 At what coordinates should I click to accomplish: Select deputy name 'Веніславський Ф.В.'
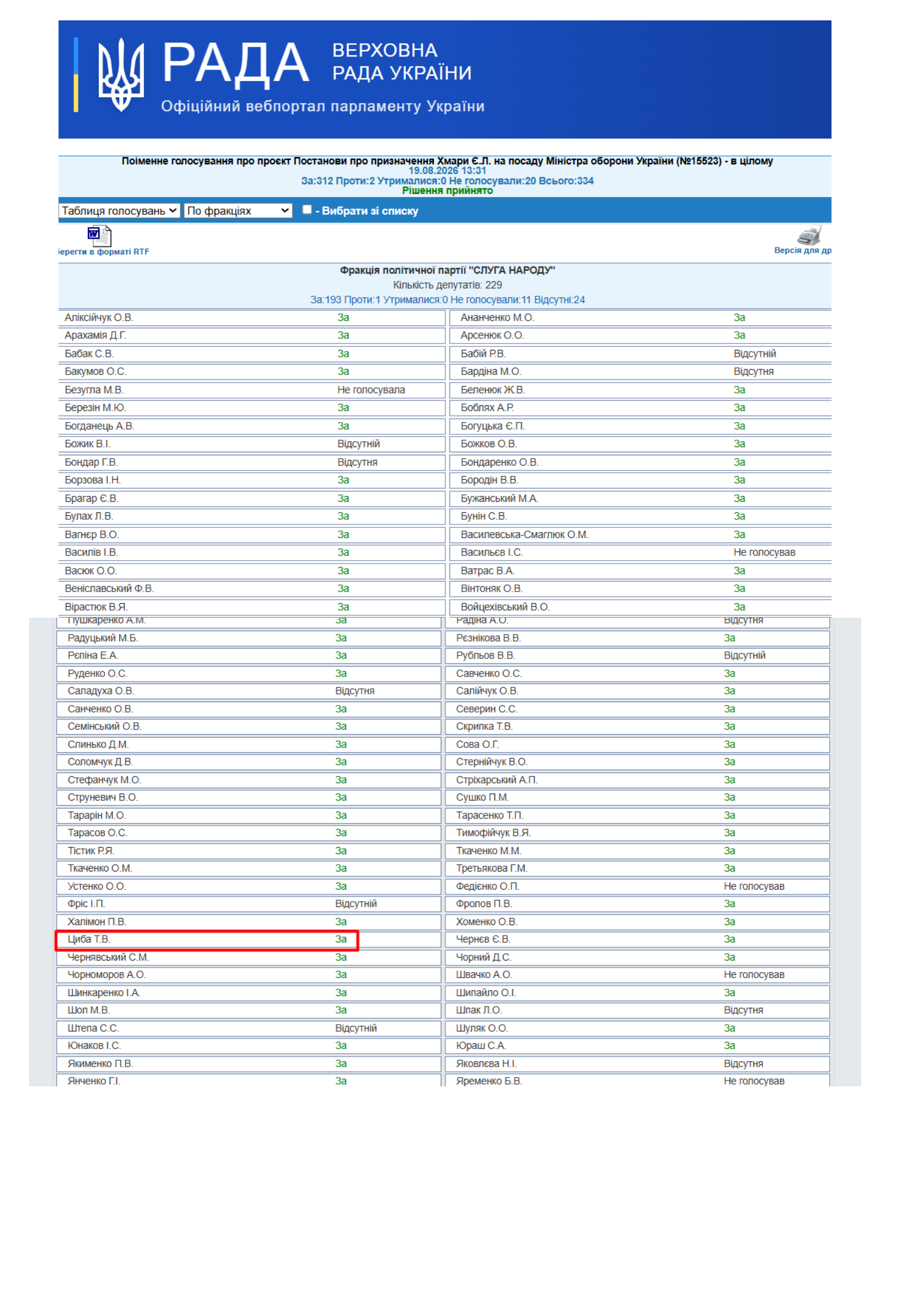pos(109,589)
